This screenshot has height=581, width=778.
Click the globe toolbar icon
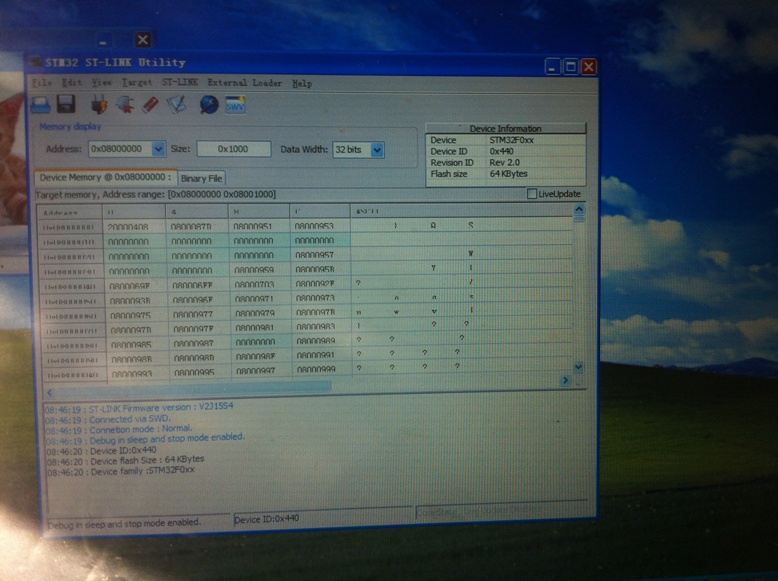click(209, 105)
